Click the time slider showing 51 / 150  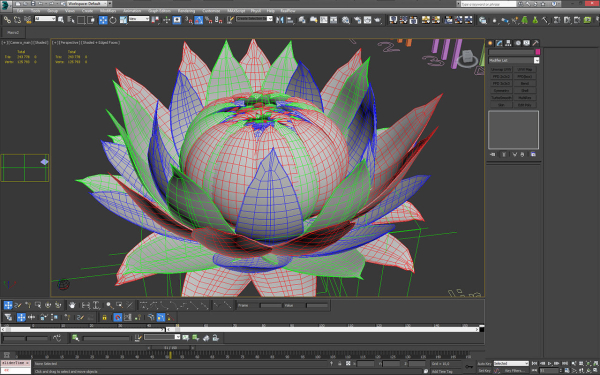(171, 348)
